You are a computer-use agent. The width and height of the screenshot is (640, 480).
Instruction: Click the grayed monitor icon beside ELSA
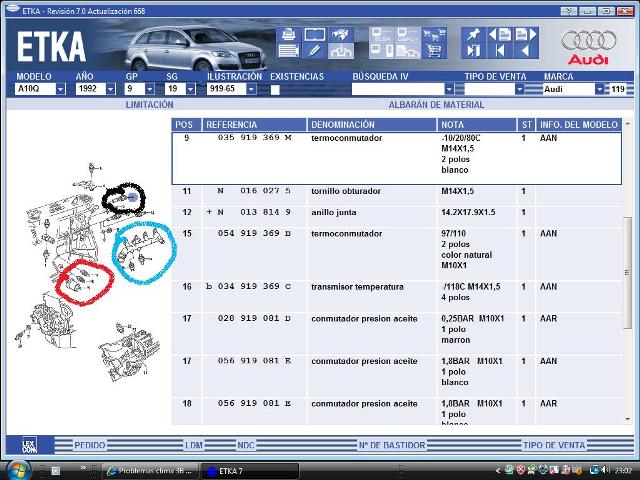(408, 35)
